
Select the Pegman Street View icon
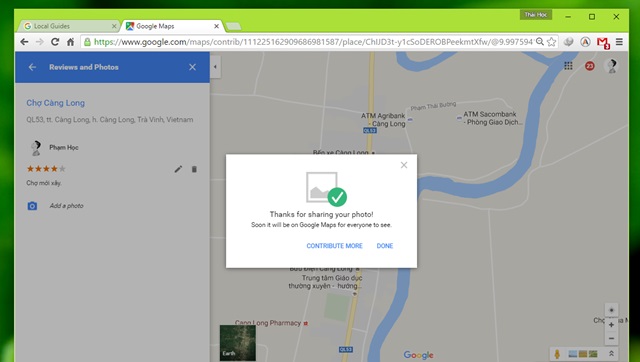[x=557, y=354]
